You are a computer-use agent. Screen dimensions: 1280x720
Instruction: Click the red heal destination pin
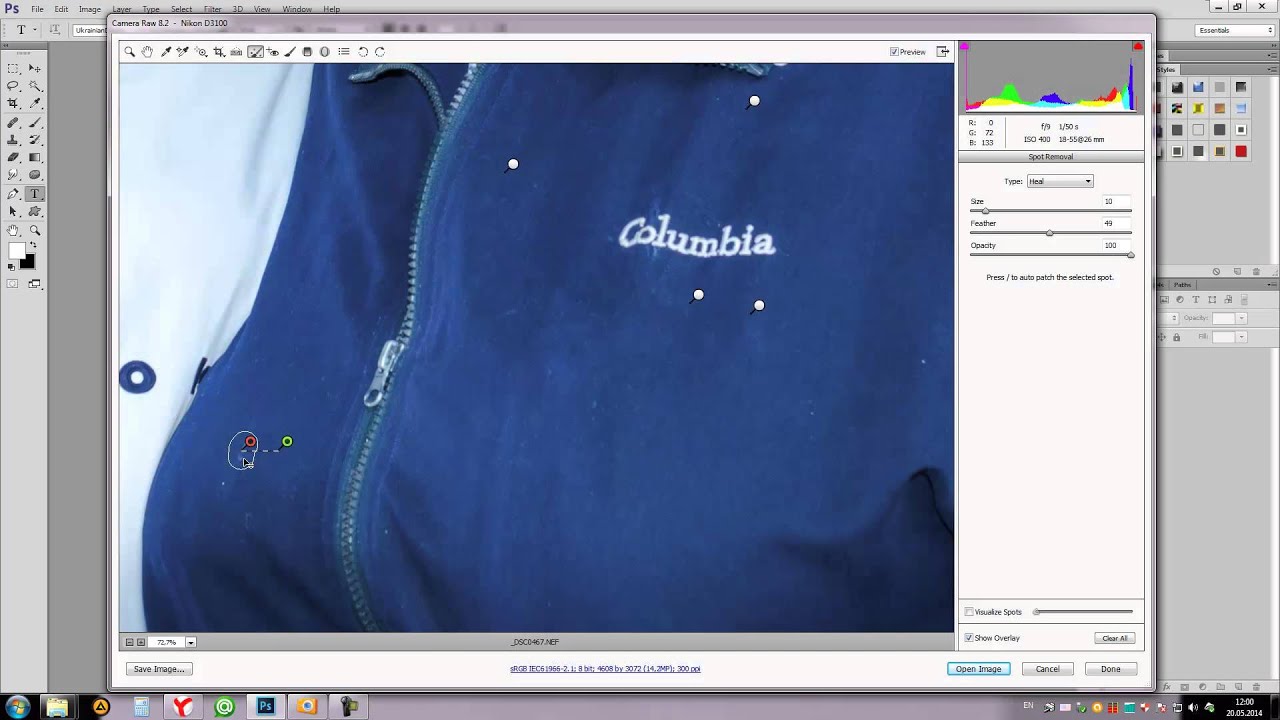tap(250, 442)
